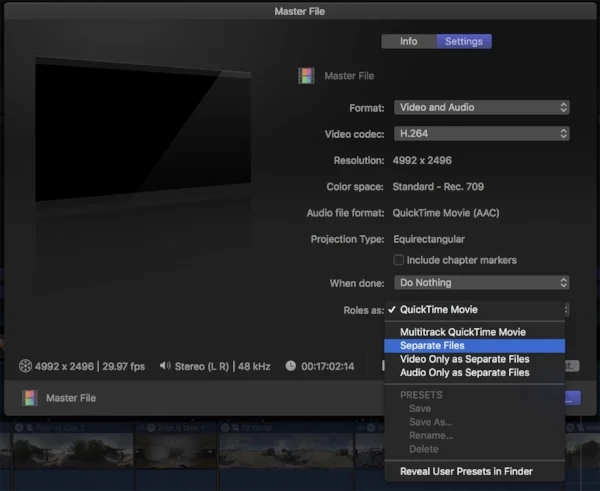Click the 360 video resolution icon

coord(25,366)
